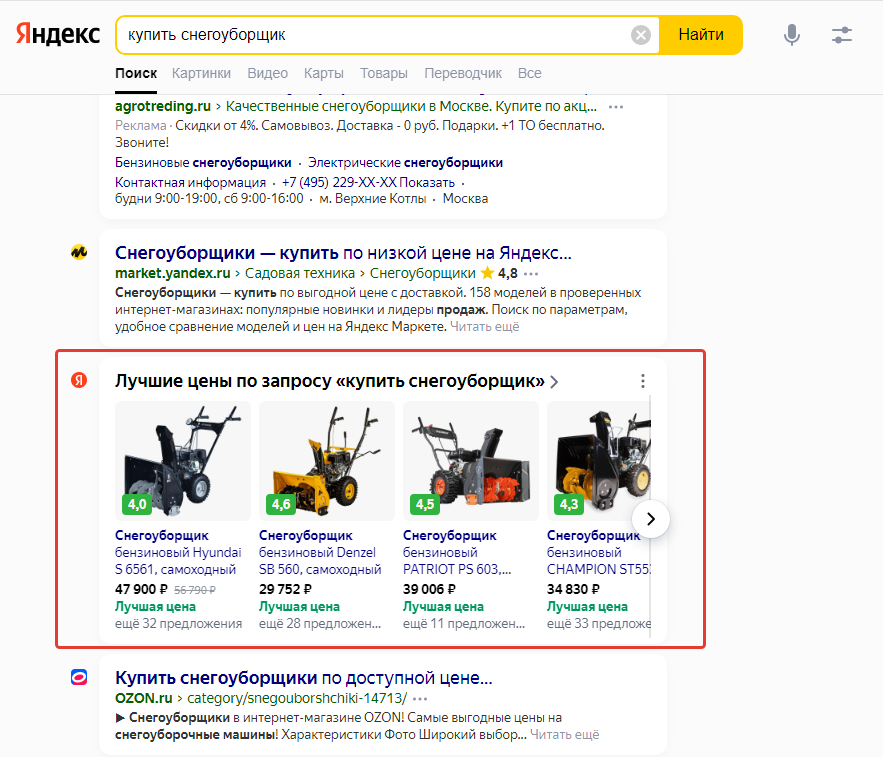
Task: Open Садовая техника breadcrumb
Action: [300, 273]
